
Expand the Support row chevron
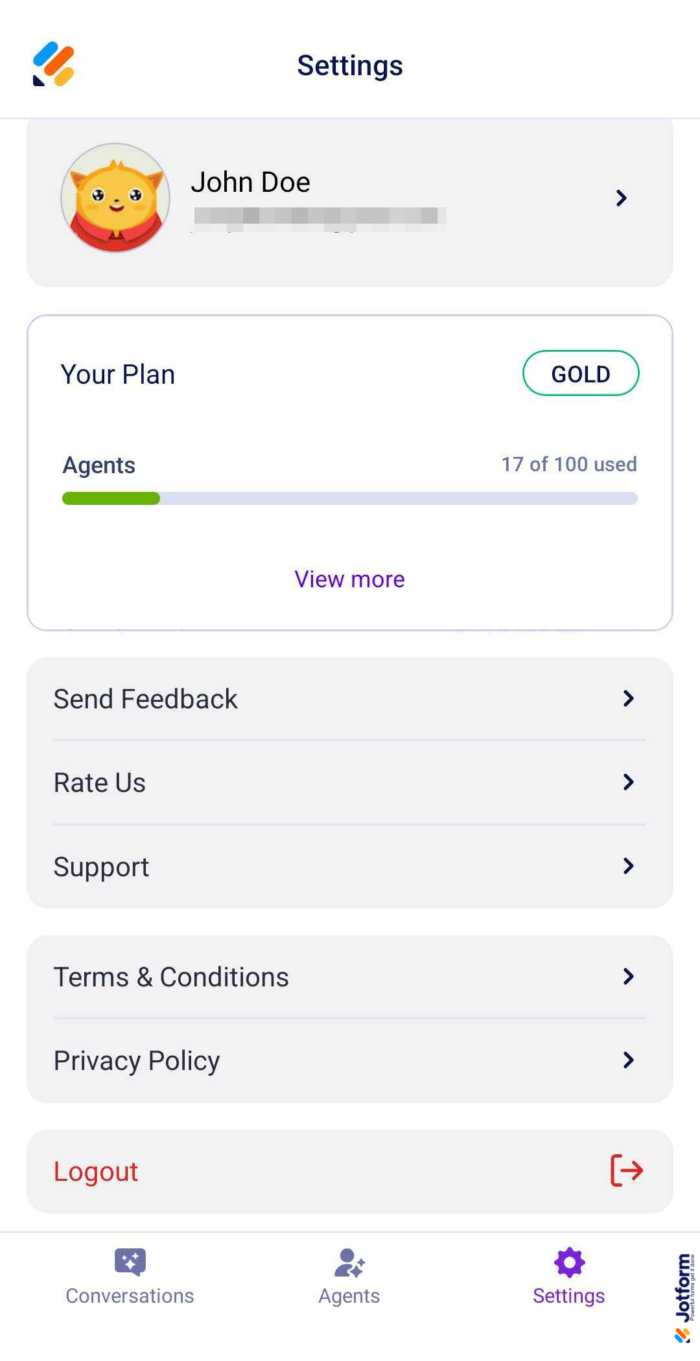point(629,866)
